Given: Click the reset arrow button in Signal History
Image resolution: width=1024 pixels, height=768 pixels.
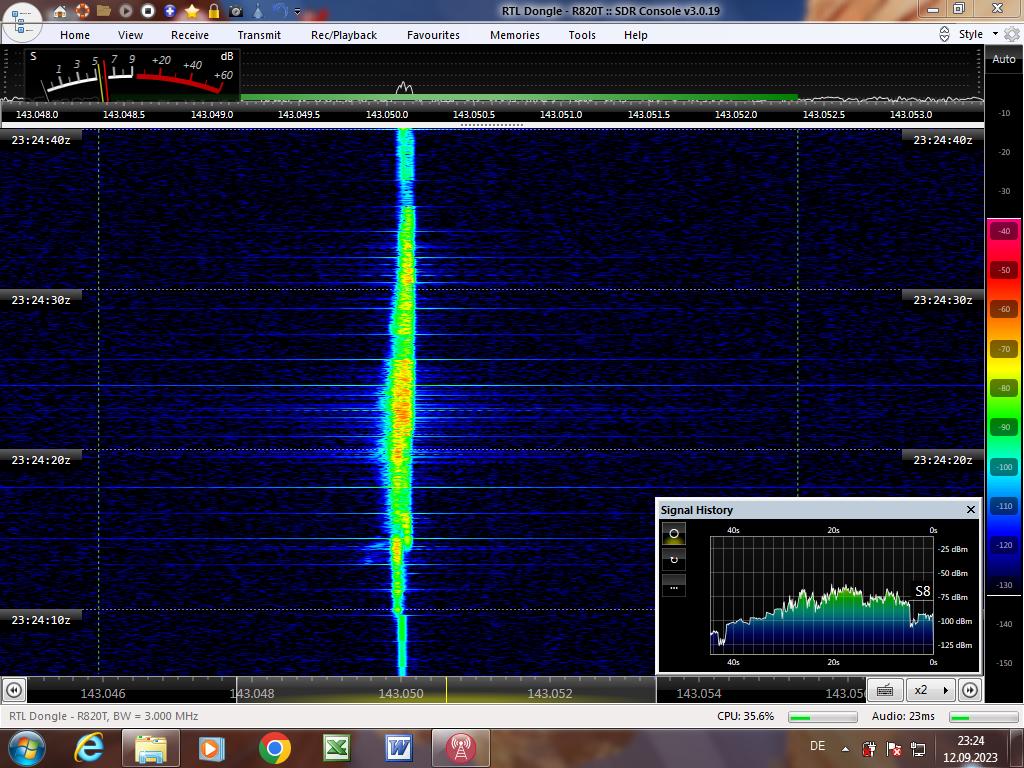Looking at the screenshot, I should (x=674, y=560).
